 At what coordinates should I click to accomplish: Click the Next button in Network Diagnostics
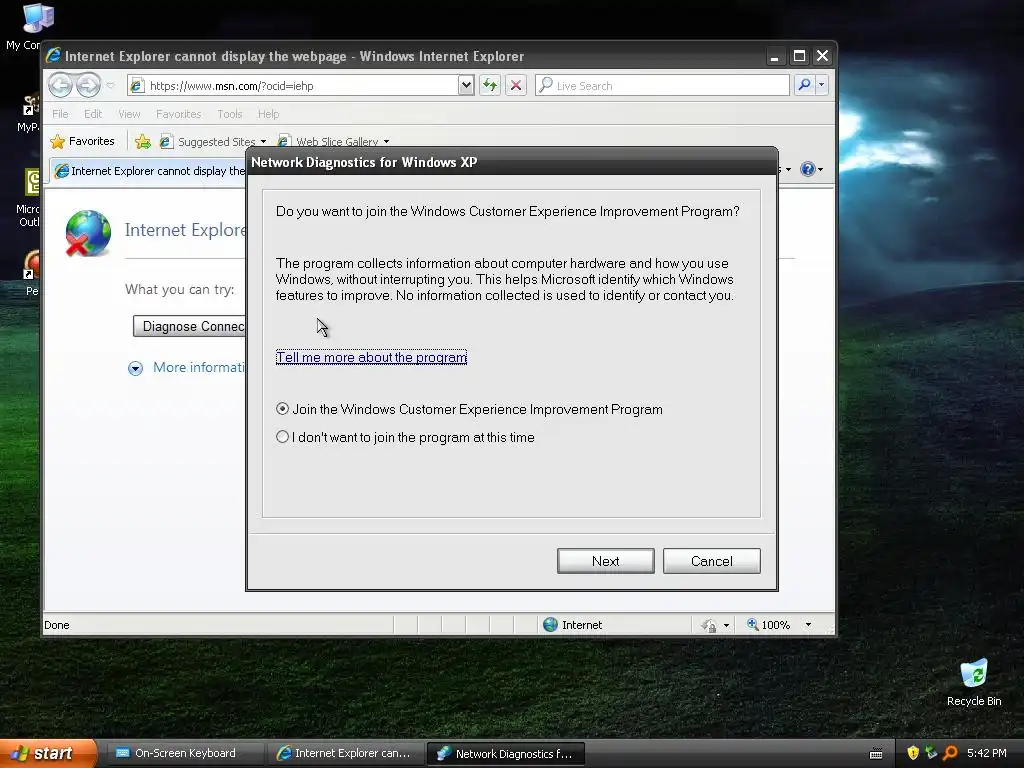click(605, 561)
